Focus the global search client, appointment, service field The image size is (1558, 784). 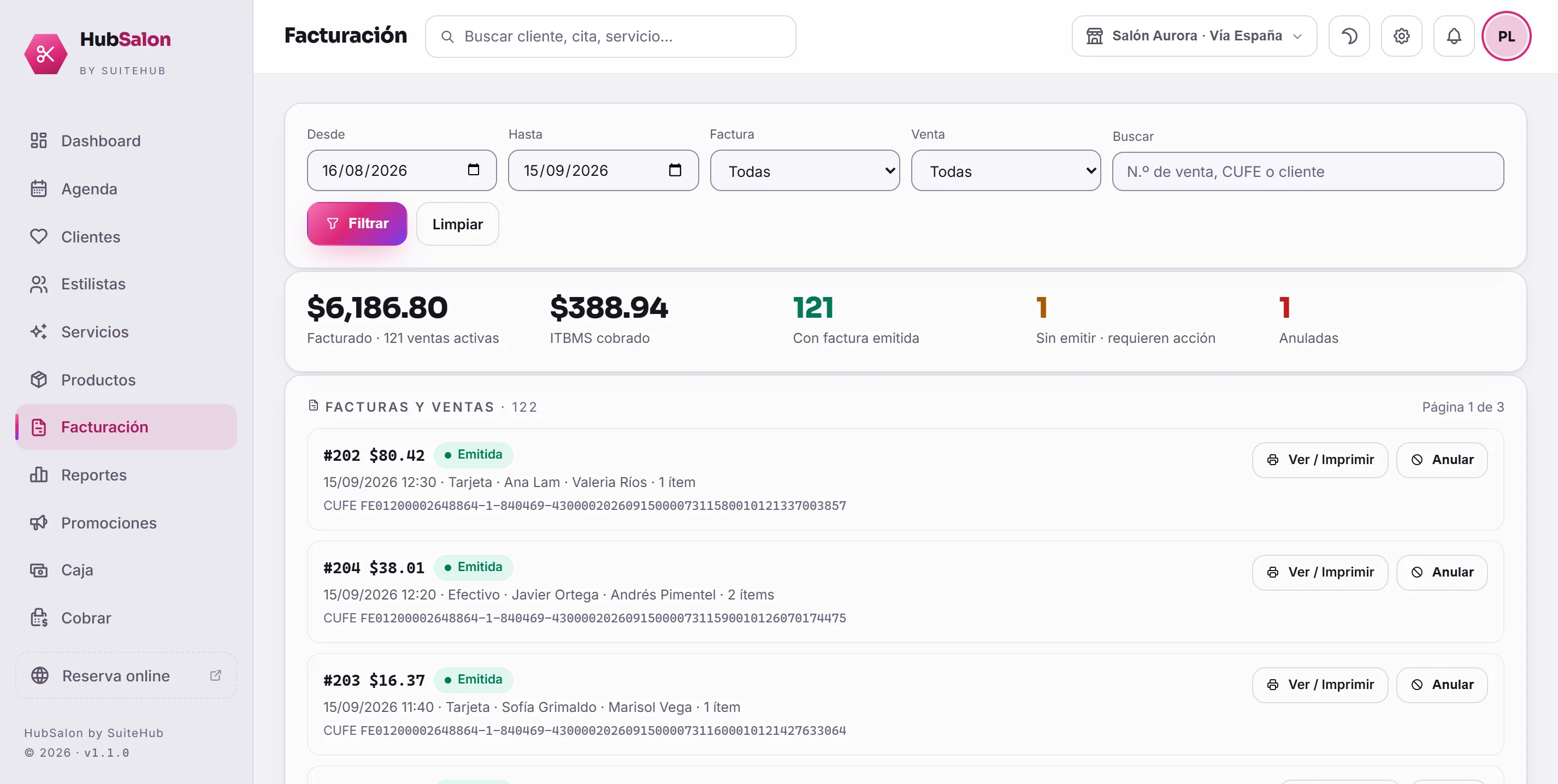pyautogui.click(x=610, y=37)
